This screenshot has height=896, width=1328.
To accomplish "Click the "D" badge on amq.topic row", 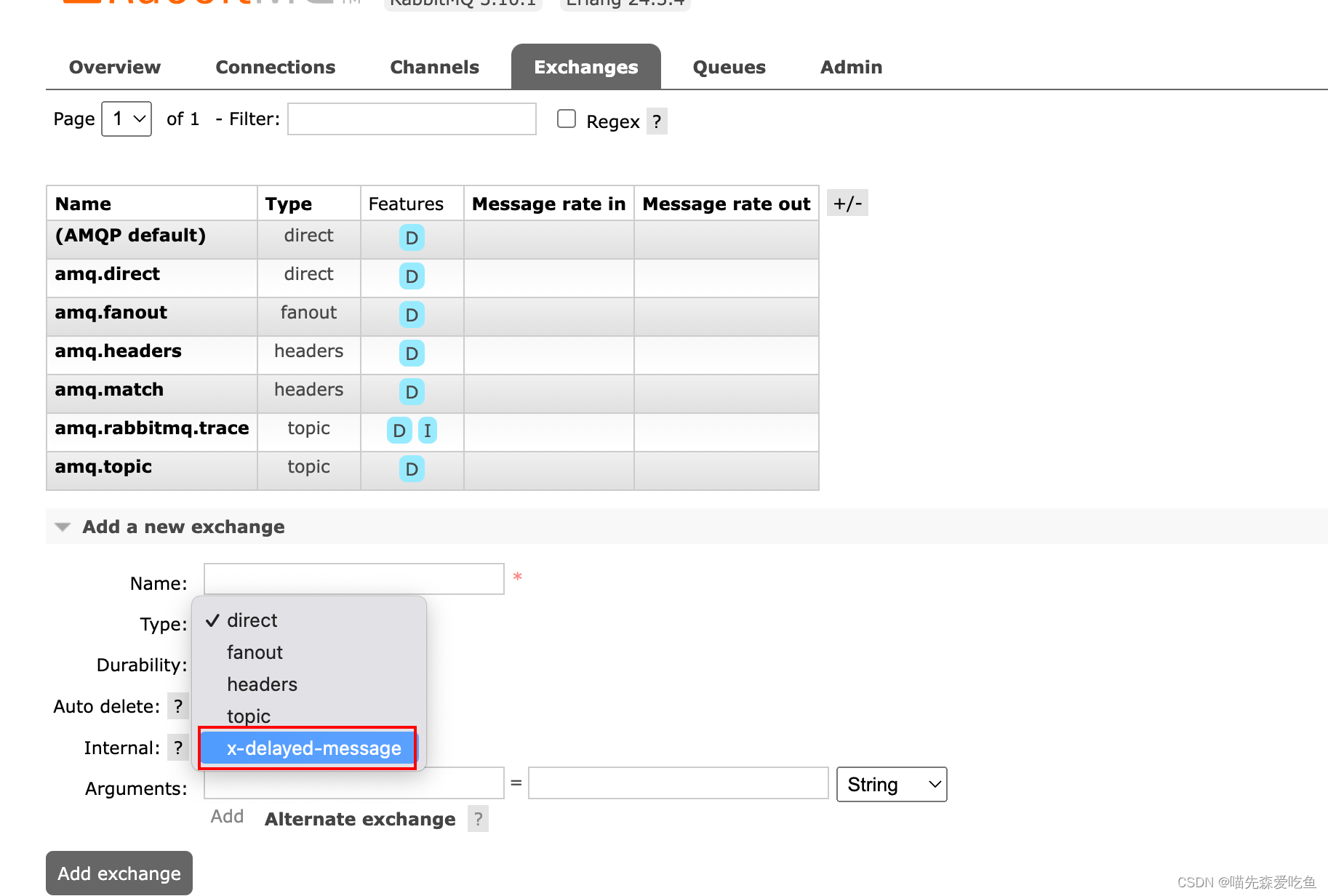I will (412, 469).
